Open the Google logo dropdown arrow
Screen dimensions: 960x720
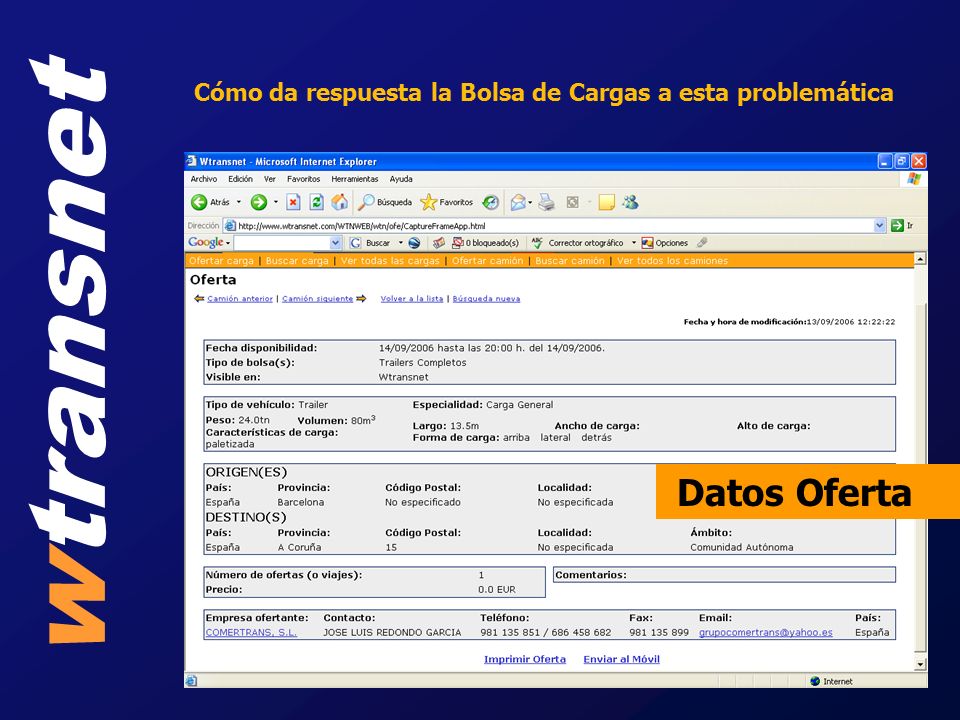point(228,243)
